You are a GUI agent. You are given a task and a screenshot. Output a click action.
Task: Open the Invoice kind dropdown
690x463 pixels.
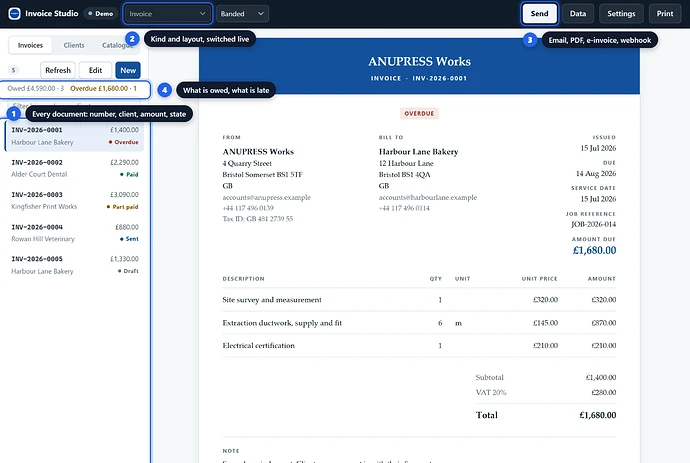tap(168, 14)
